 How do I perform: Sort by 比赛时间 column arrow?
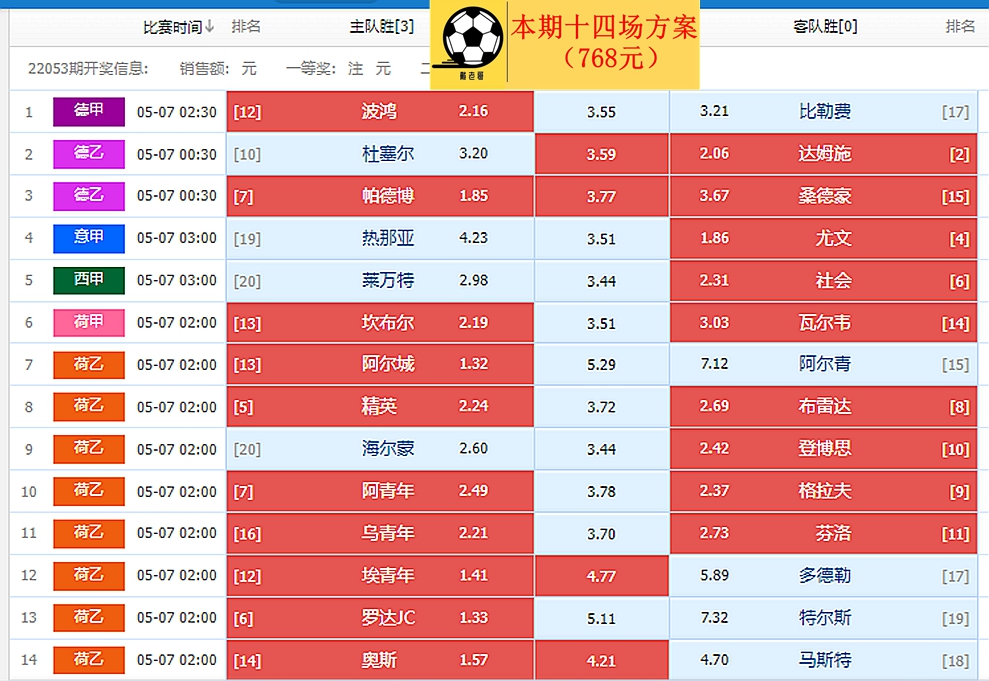(x=209, y=26)
